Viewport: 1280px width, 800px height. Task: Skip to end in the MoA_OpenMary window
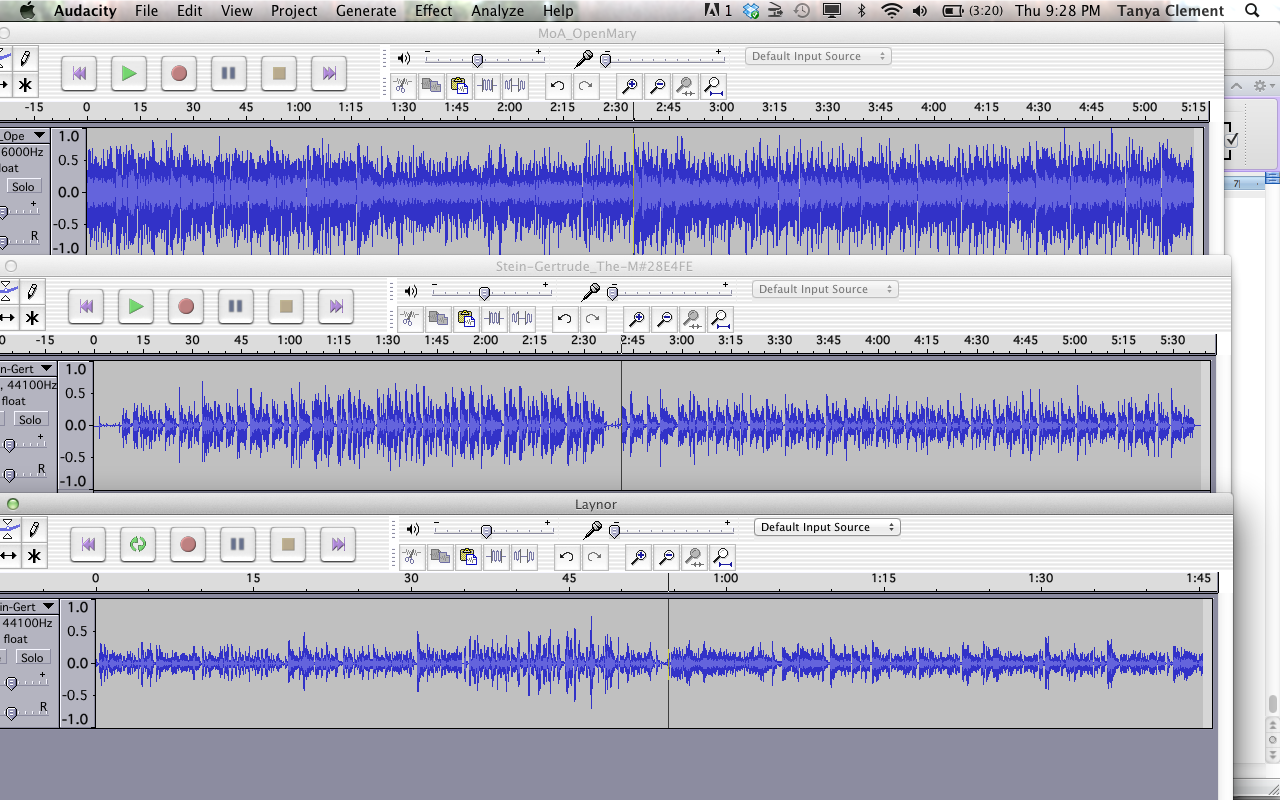point(329,73)
